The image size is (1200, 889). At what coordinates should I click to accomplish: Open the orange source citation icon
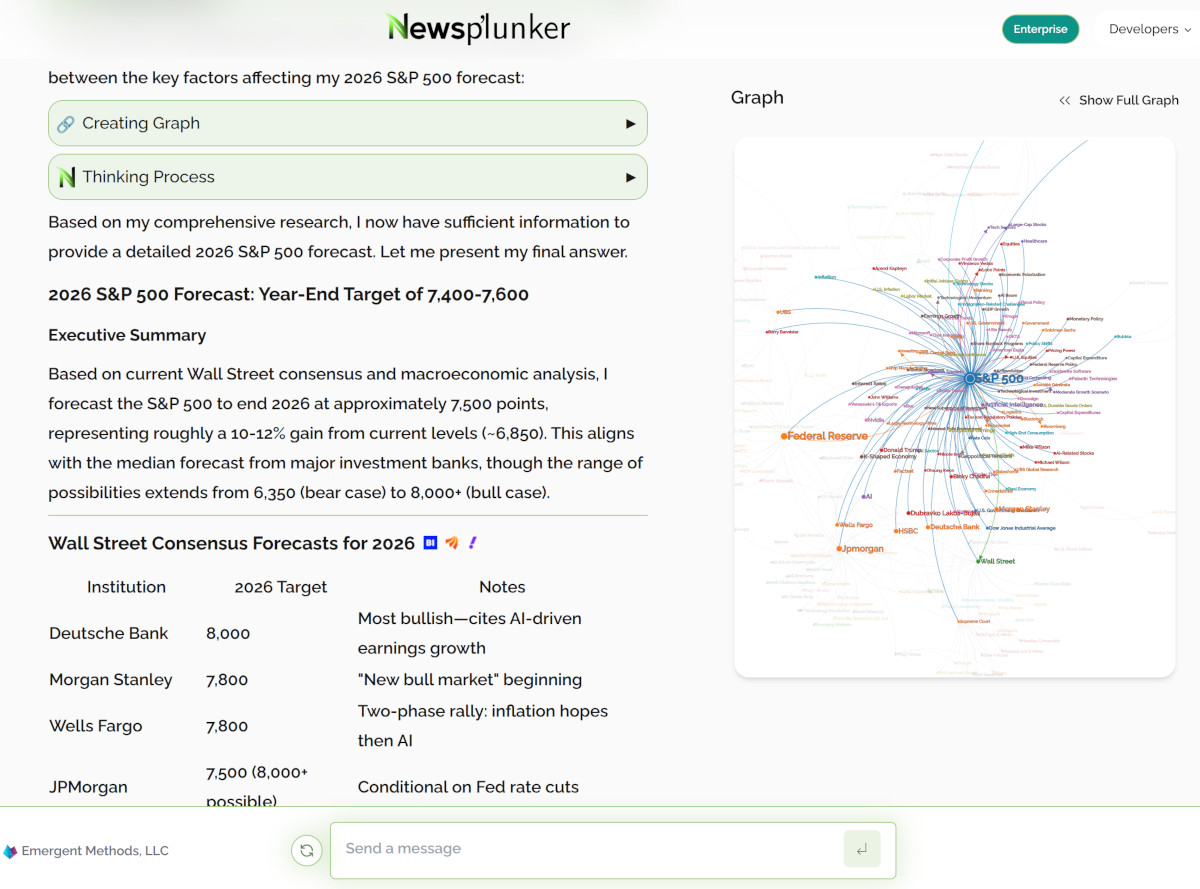(452, 543)
